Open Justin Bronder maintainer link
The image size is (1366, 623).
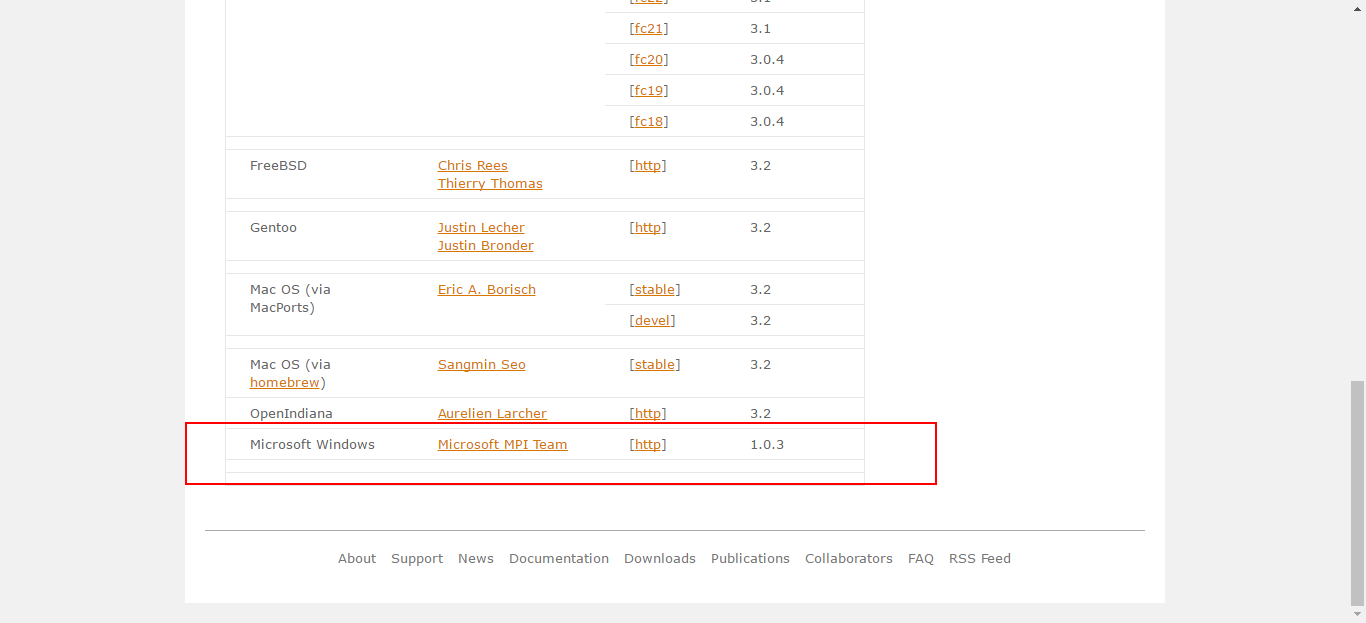tap(486, 245)
